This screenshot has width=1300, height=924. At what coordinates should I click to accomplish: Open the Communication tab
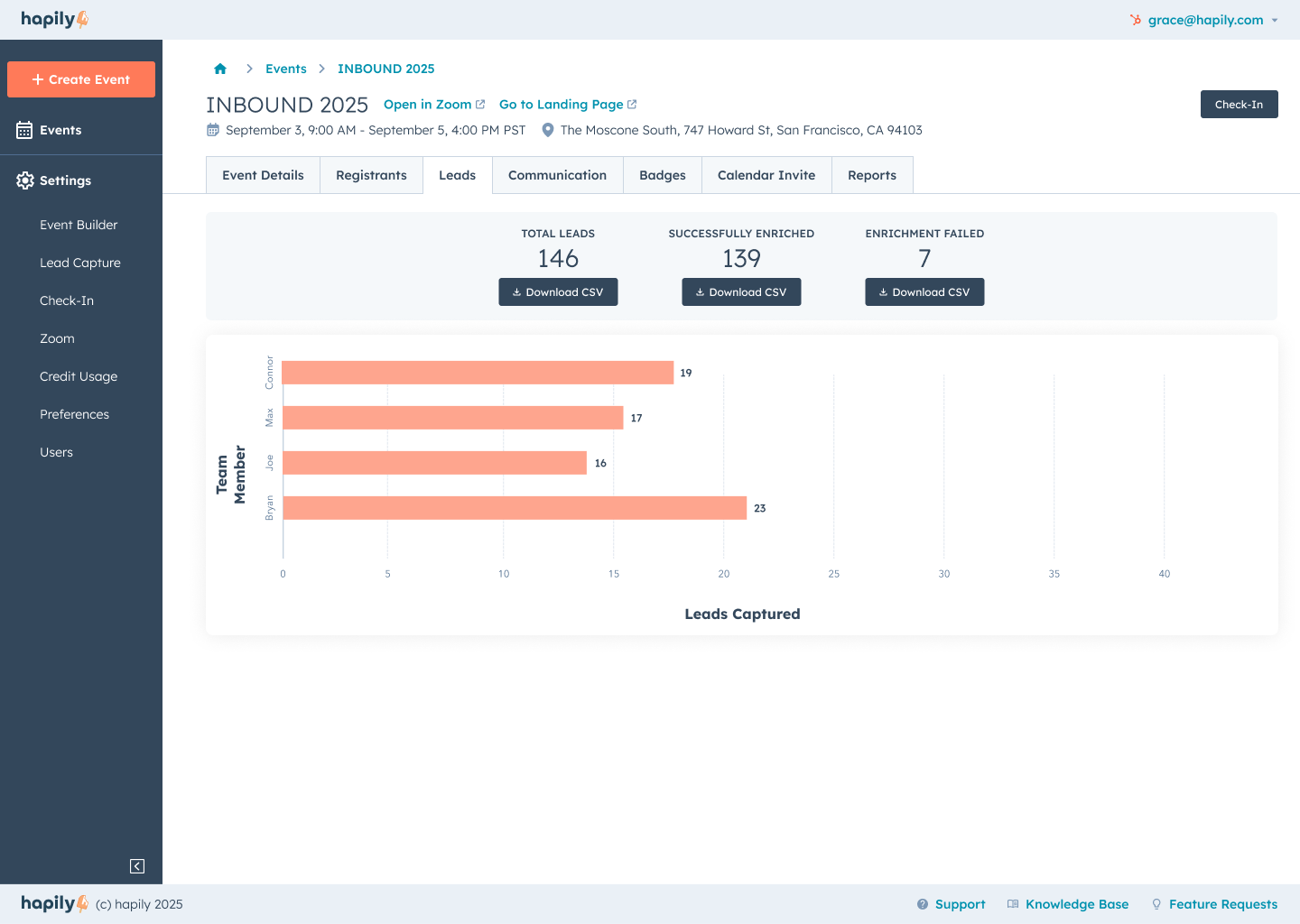point(557,175)
